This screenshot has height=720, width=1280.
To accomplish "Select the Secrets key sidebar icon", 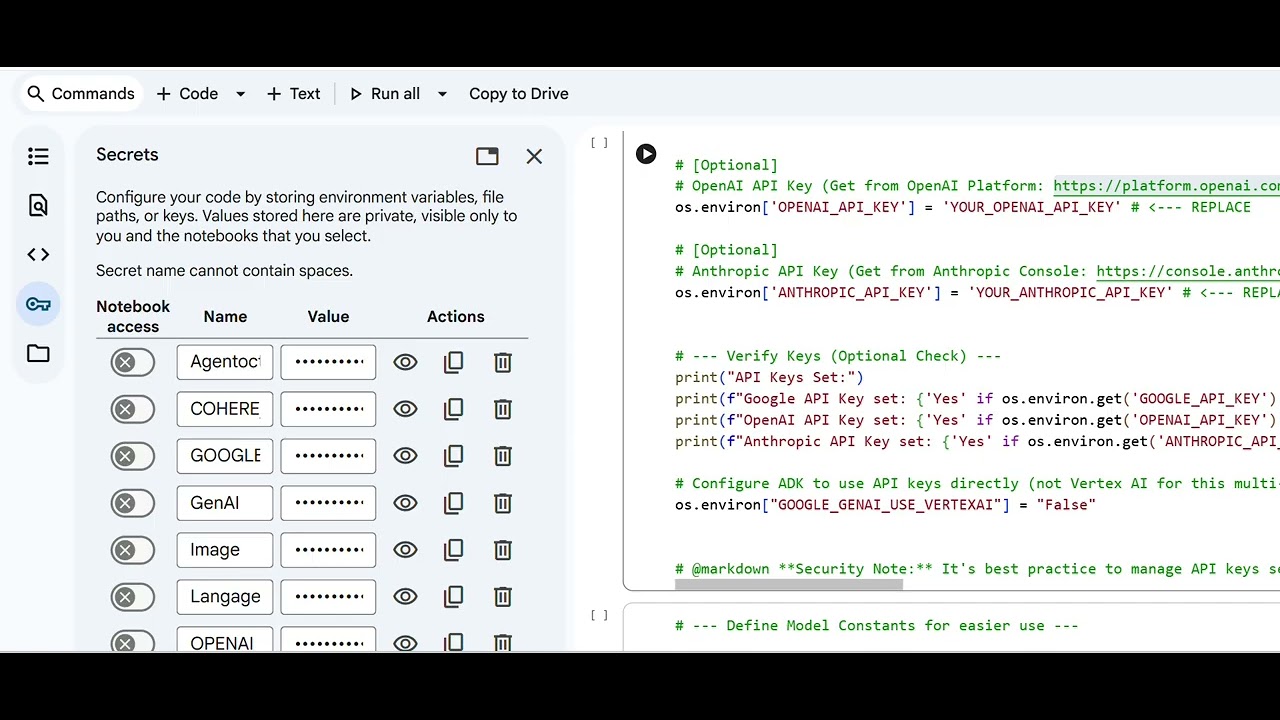I will [38, 304].
